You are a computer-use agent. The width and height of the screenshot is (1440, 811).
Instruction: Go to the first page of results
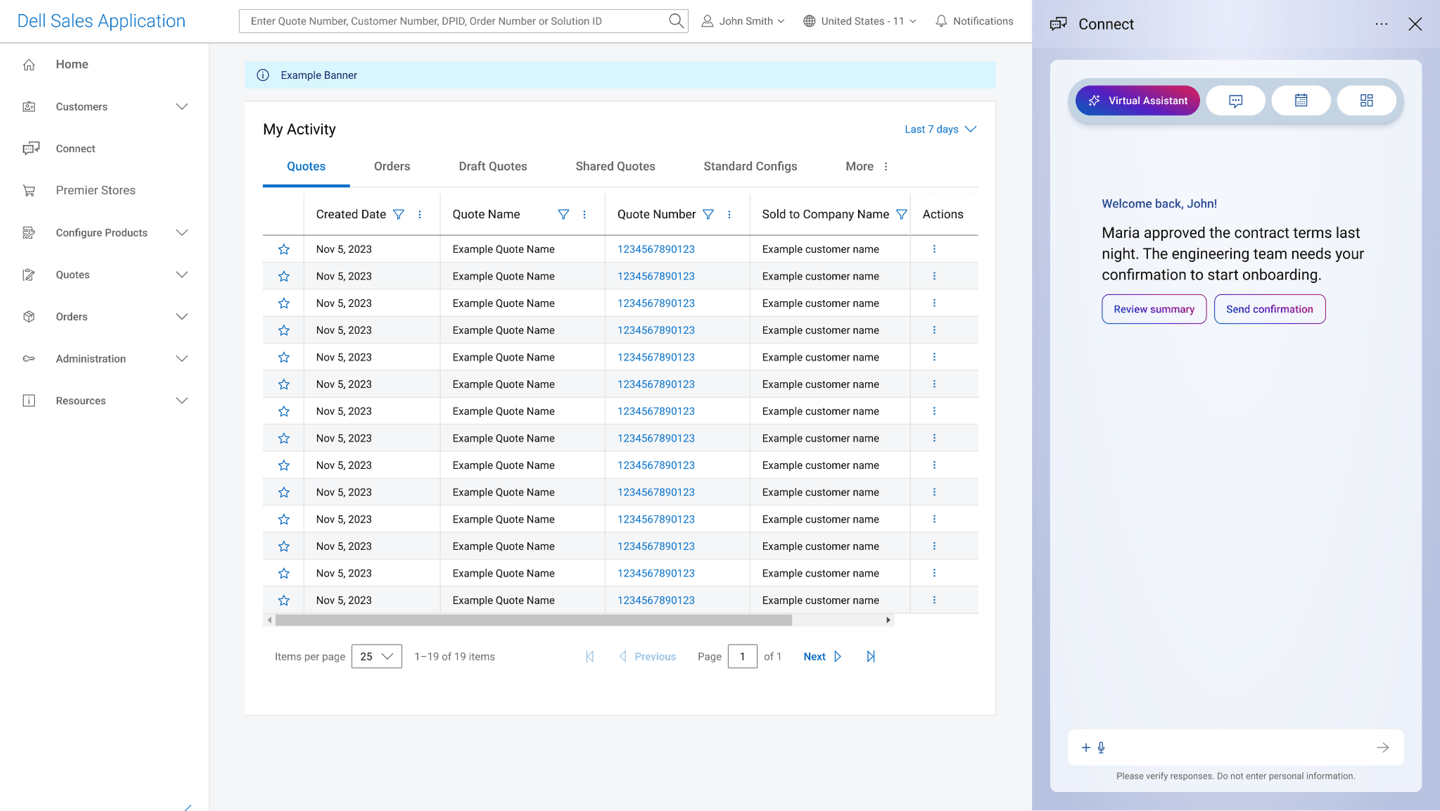point(590,657)
